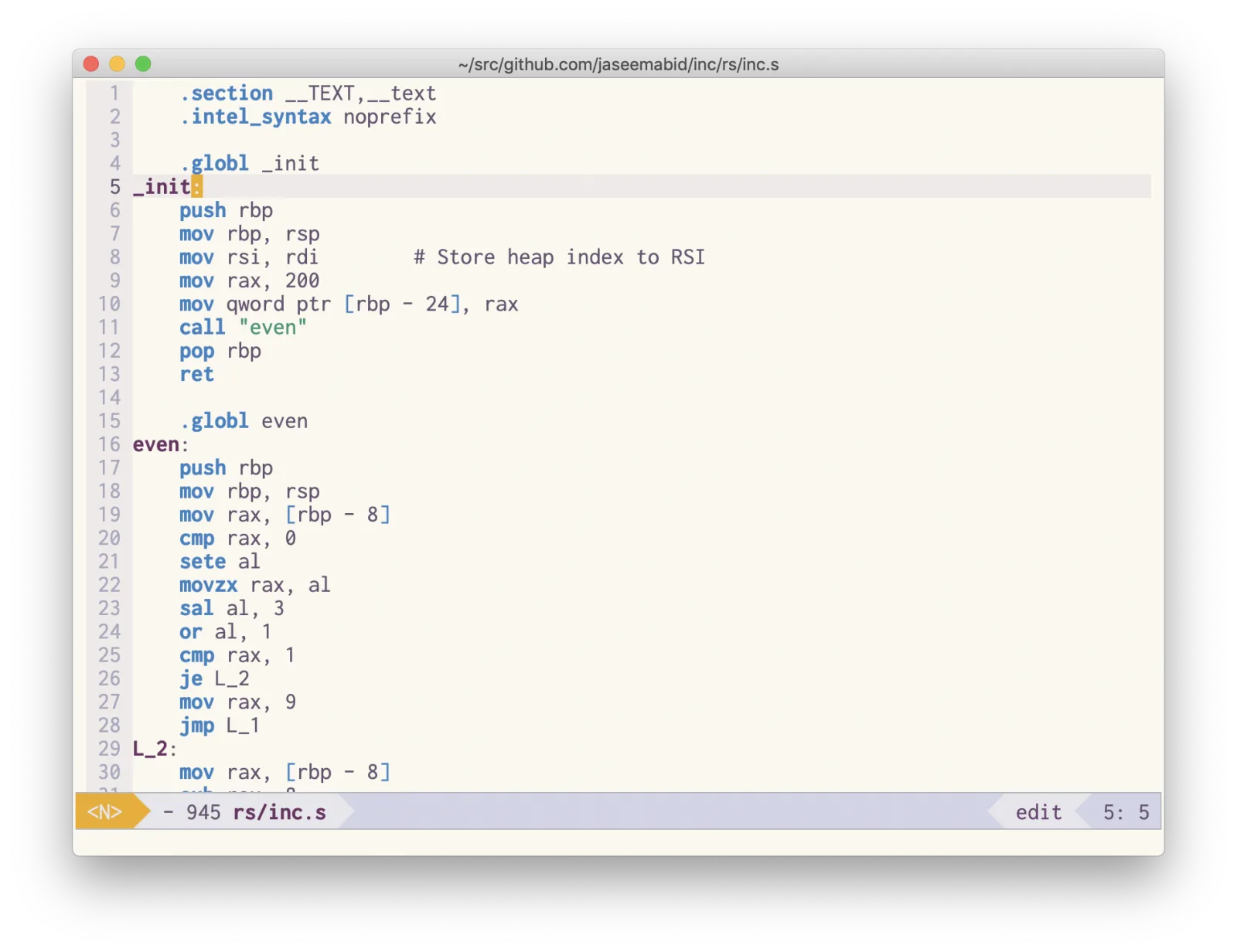
Task: Click the yellow minimize window button
Action: (x=117, y=63)
